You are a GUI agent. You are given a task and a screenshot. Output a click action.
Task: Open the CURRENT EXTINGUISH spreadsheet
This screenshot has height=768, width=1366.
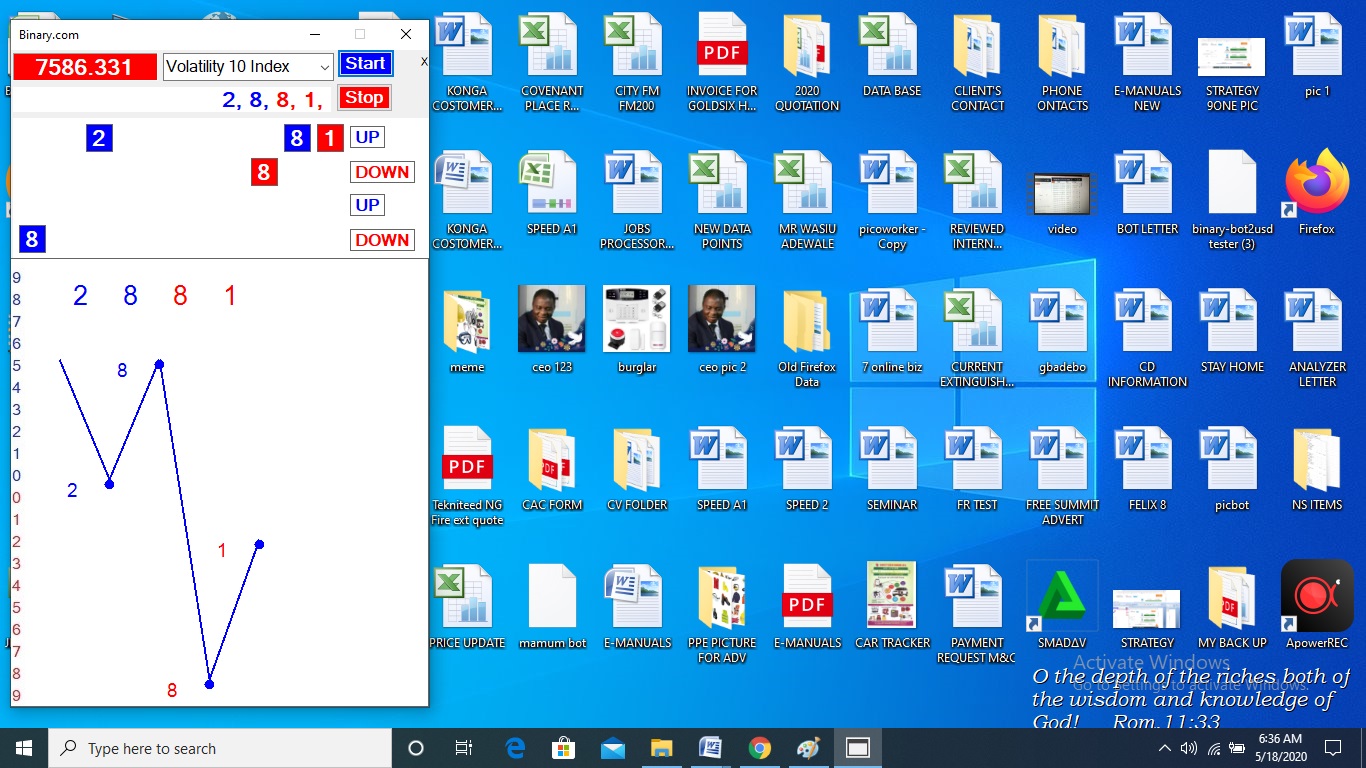coord(977,338)
